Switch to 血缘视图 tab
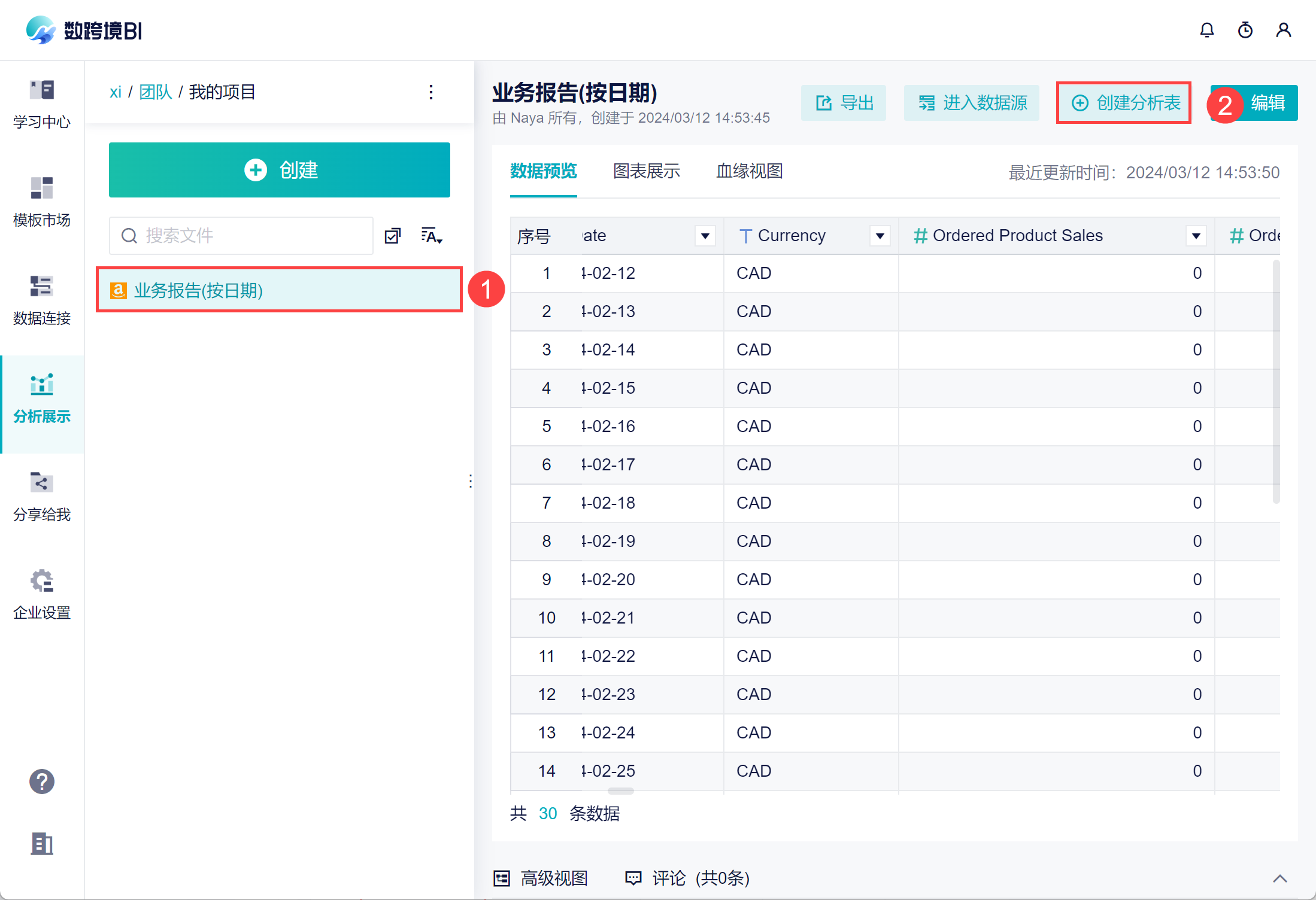 click(750, 172)
